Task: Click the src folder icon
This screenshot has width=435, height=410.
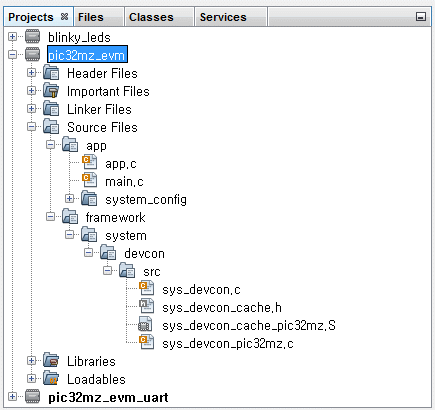Action: pyautogui.click(x=127, y=271)
